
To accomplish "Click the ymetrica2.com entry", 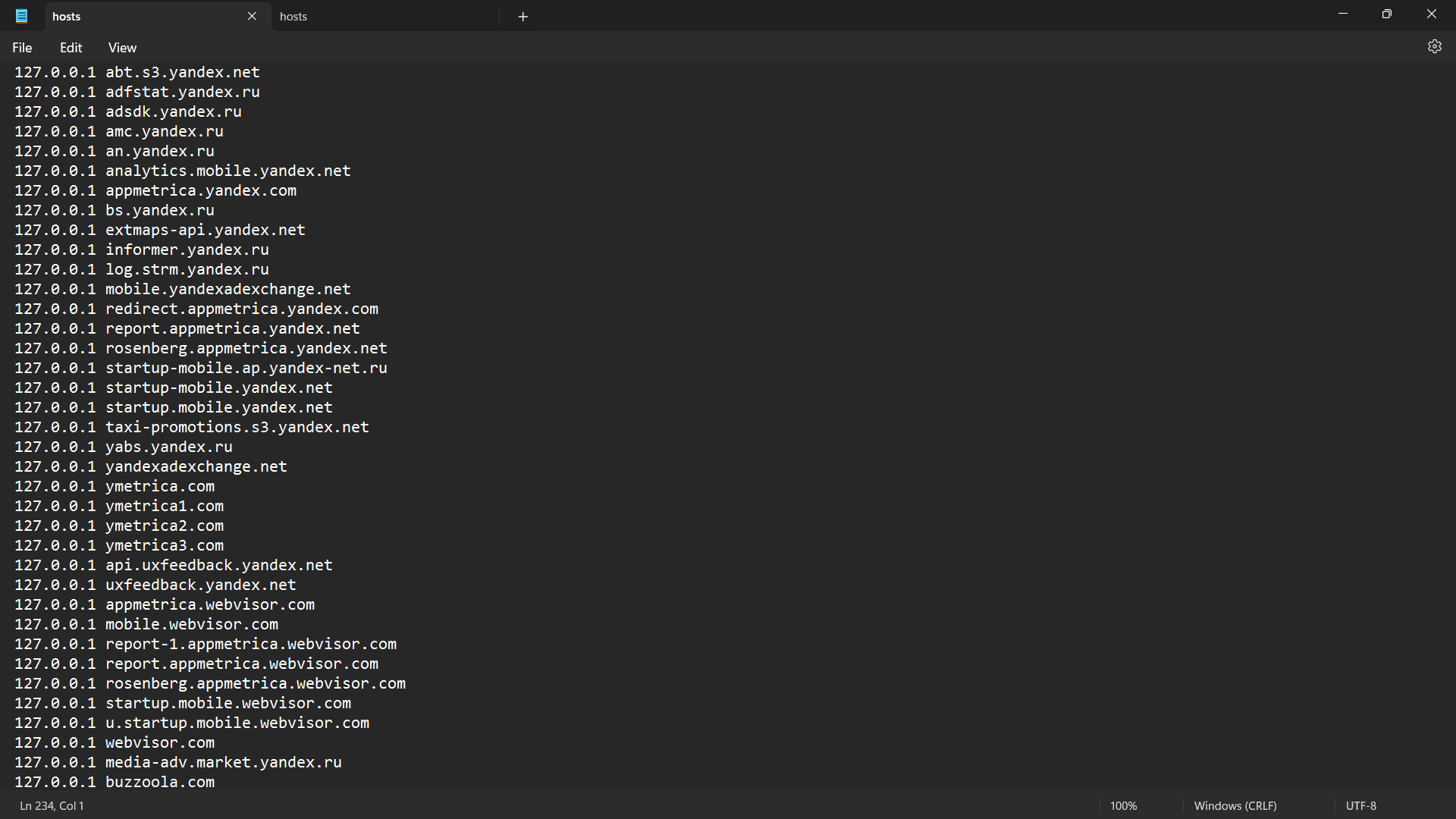I will (x=119, y=526).
